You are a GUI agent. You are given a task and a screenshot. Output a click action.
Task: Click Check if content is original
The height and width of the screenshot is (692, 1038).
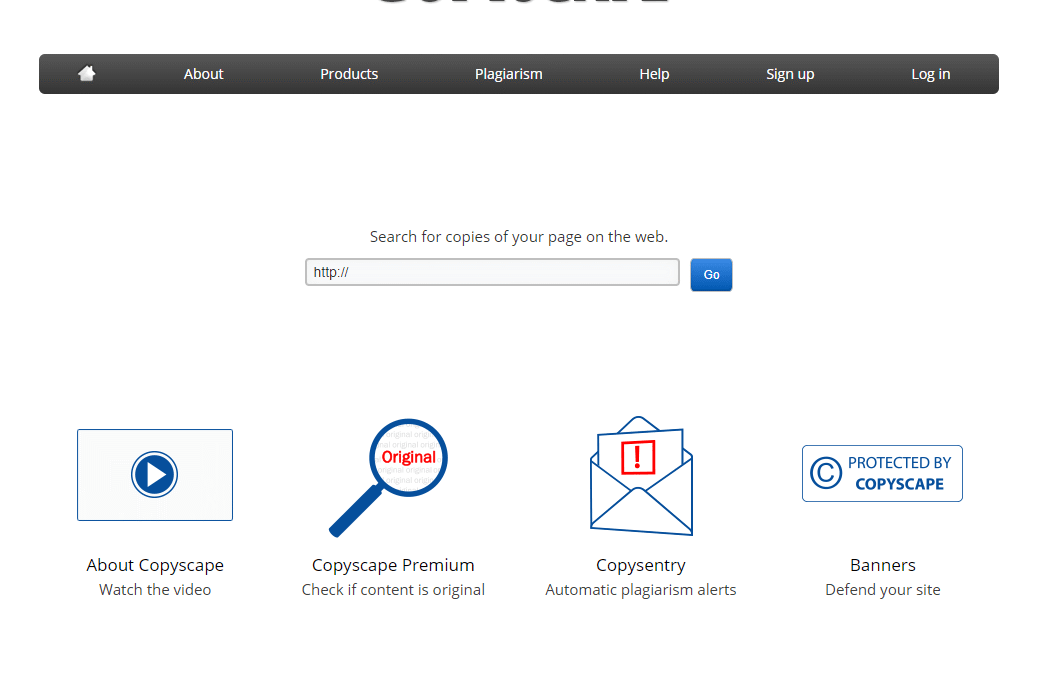(x=393, y=590)
